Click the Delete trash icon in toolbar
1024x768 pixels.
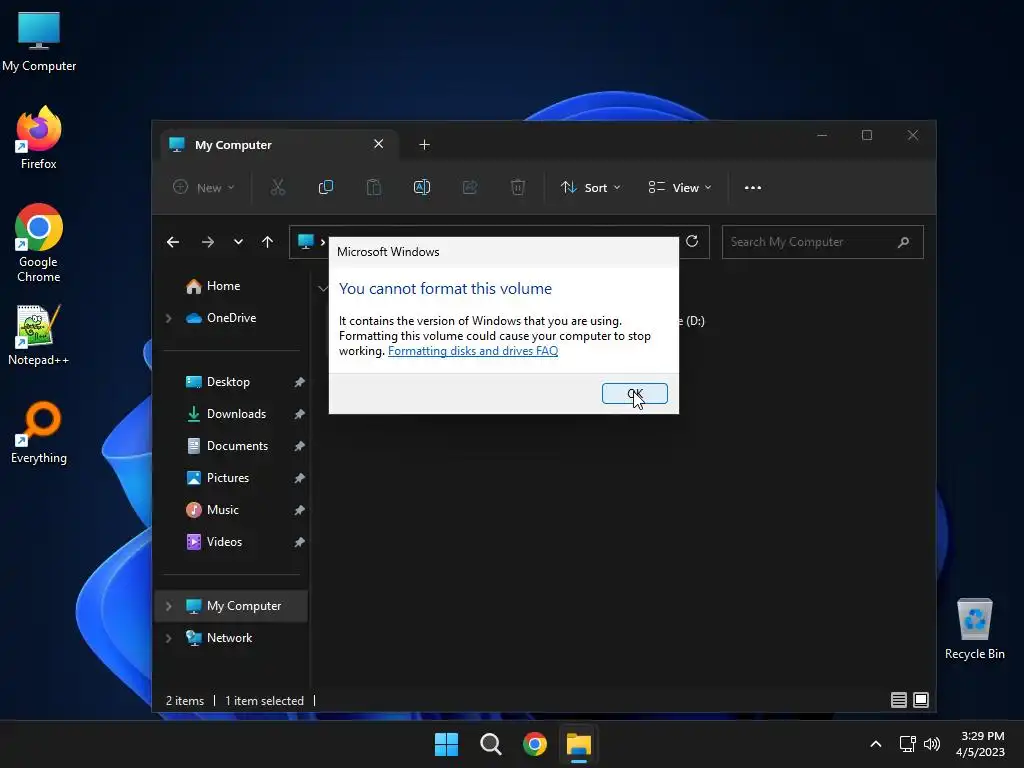[517, 187]
